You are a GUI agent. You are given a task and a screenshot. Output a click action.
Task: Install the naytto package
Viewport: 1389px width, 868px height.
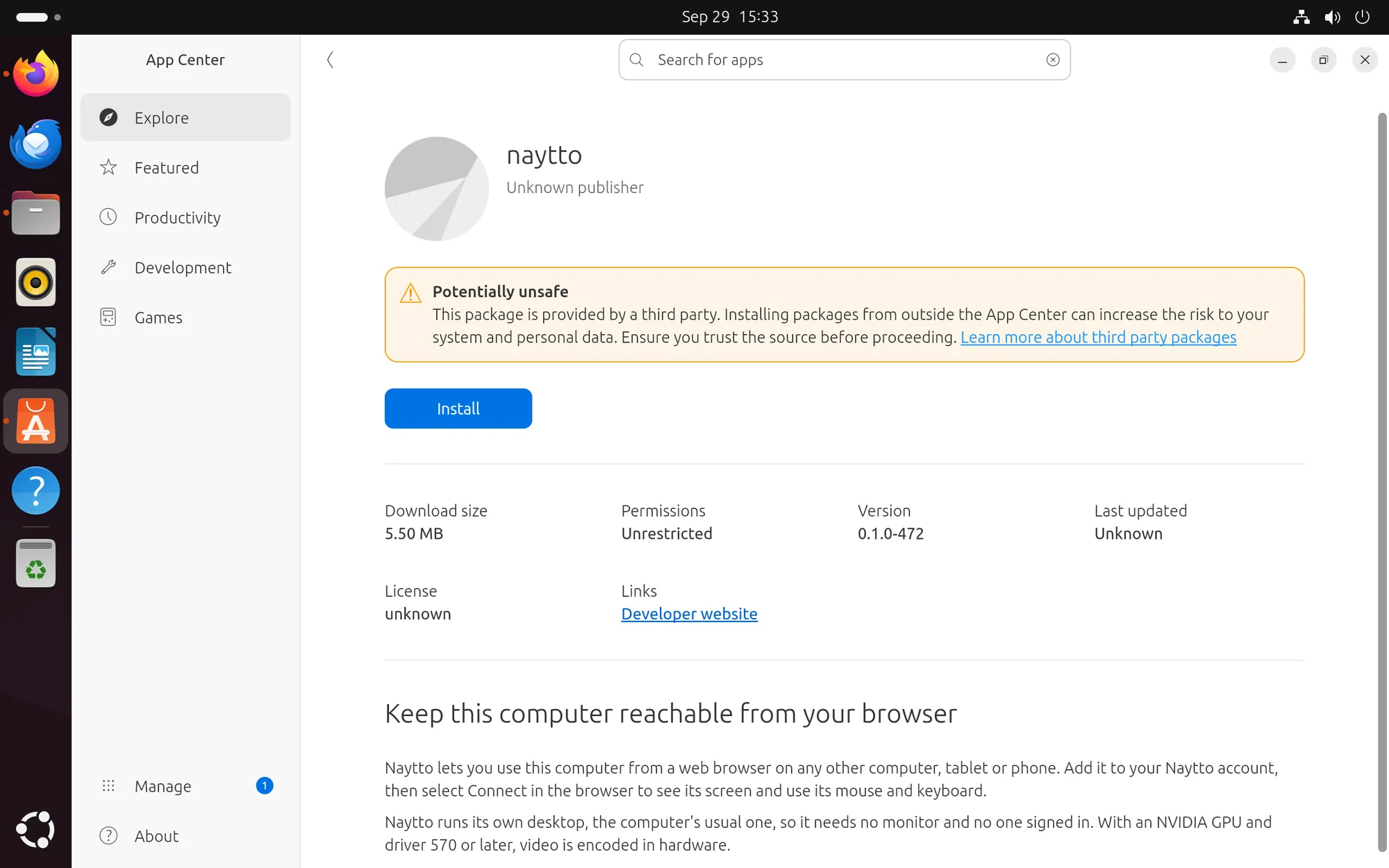pos(458,408)
